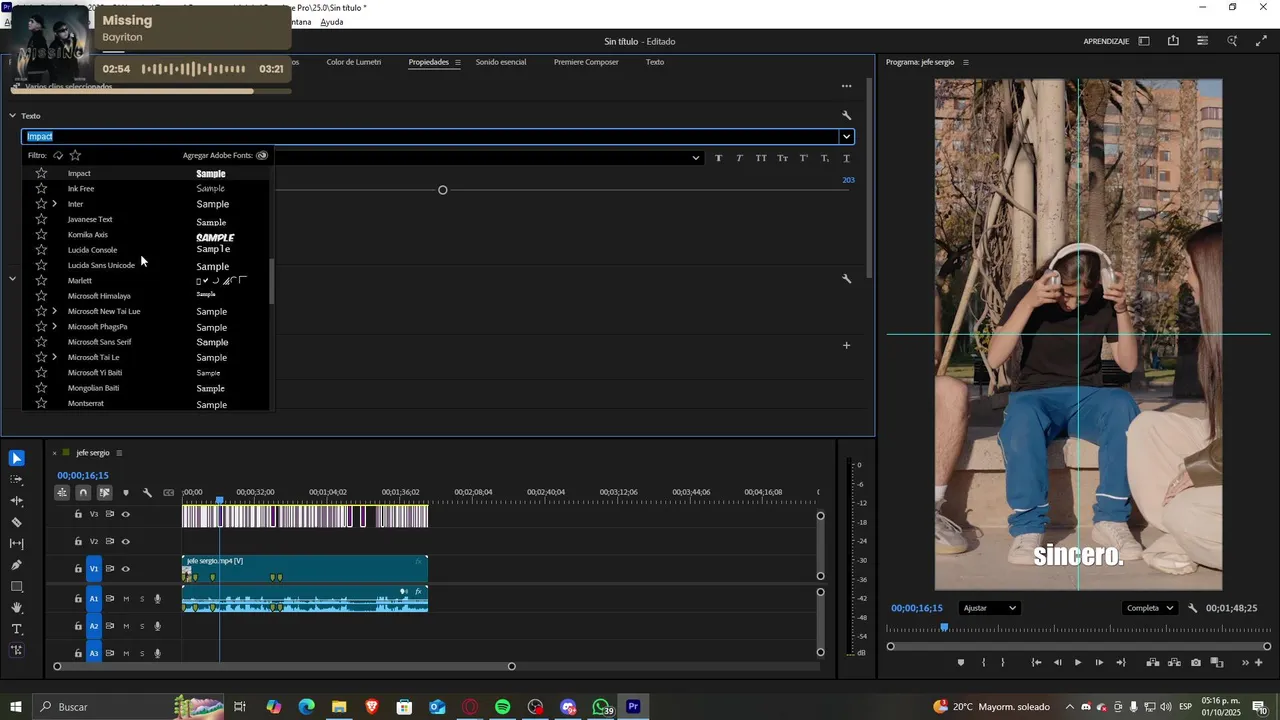Click the Extract button in Program monitor
Image resolution: width=1280 pixels, height=720 pixels.
[1174, 662]
